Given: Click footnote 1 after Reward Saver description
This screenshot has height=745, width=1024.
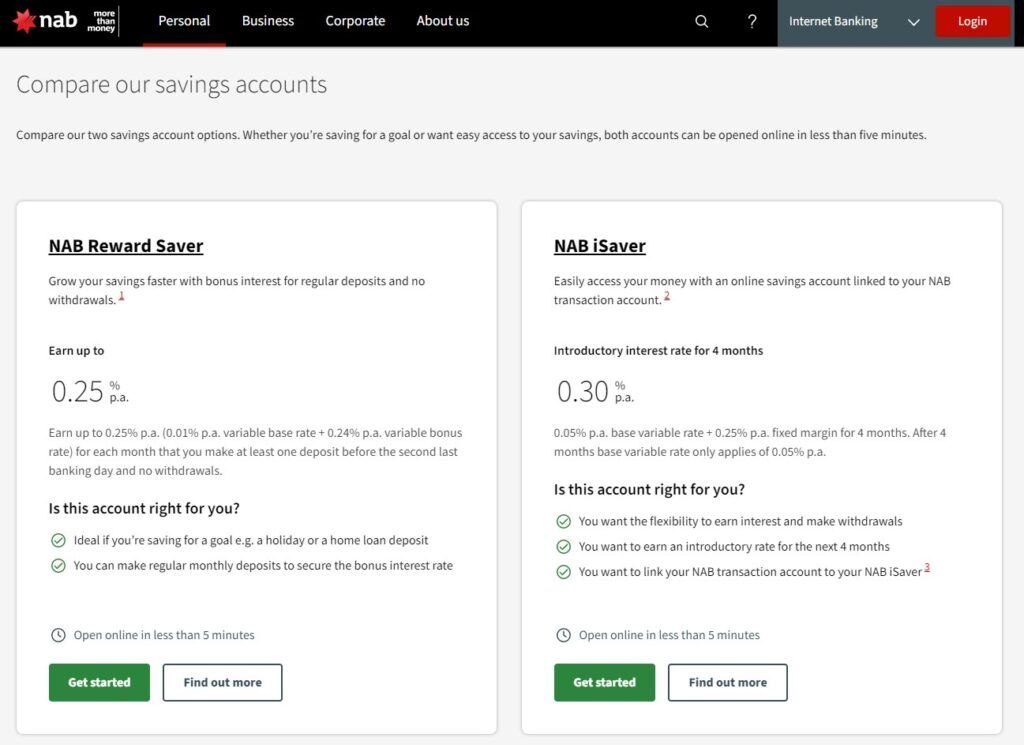Looking at the screenshot, I should point(121,296).
